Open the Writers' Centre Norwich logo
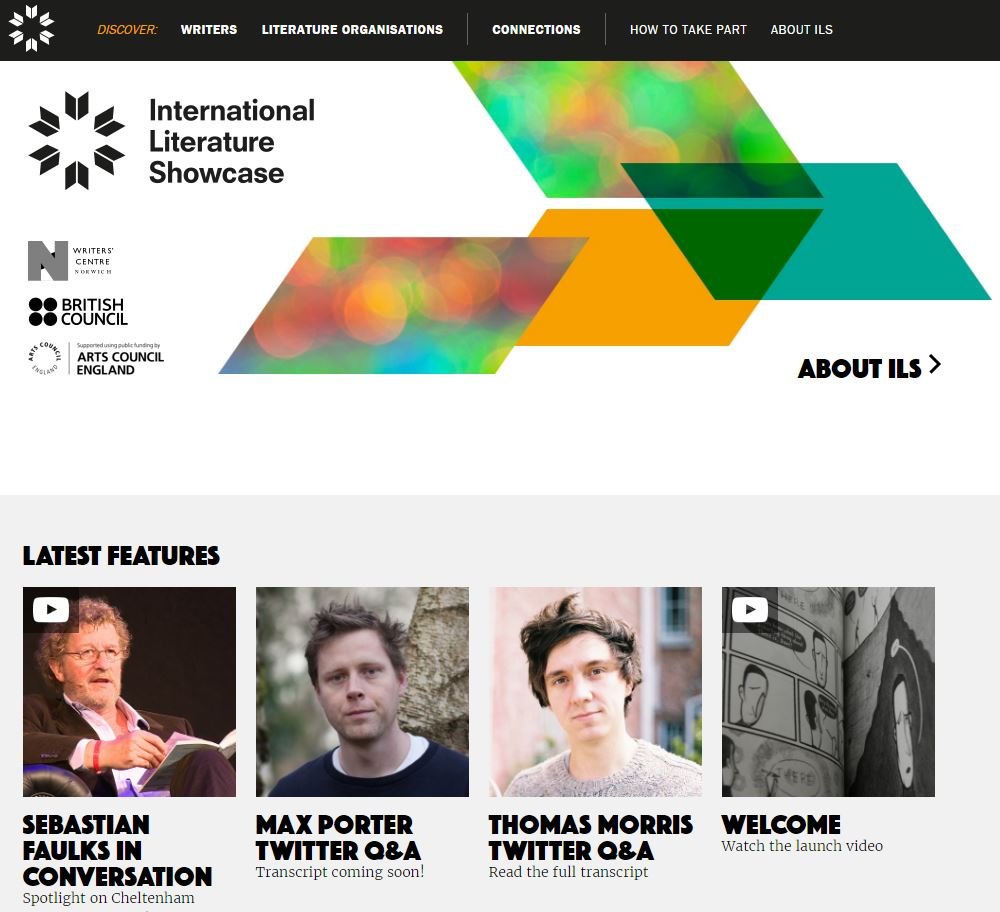1000x912 pixels. click(x=71, y=261)
